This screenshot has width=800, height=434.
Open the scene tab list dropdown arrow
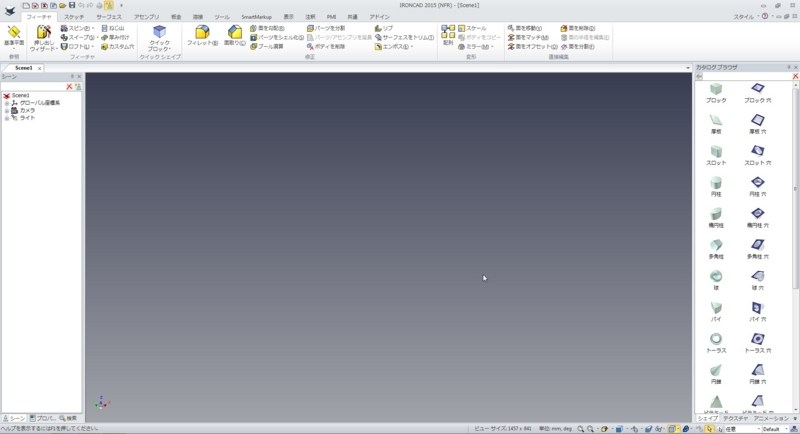coord(688,68)
